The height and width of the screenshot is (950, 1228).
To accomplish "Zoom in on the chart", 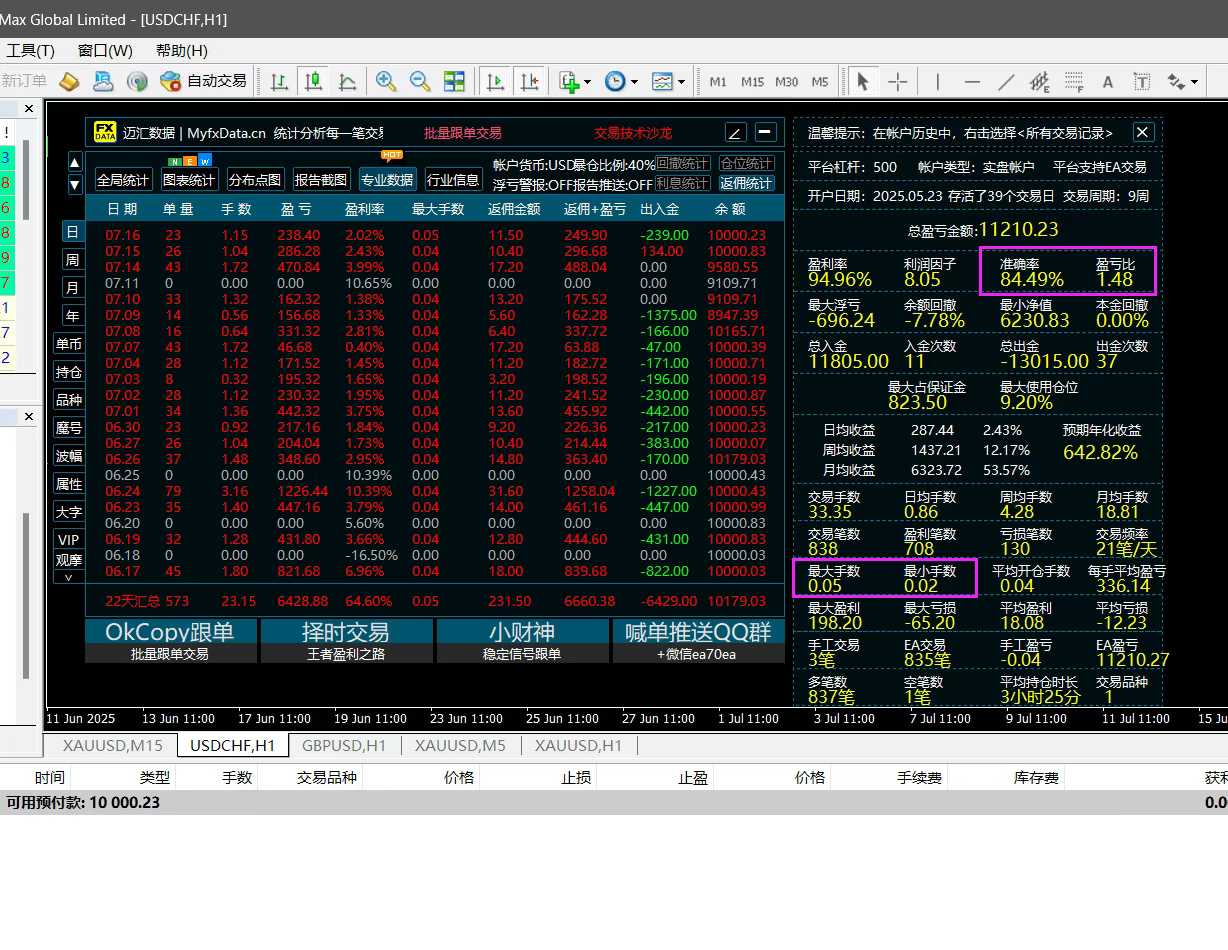I will pos(386,81).
